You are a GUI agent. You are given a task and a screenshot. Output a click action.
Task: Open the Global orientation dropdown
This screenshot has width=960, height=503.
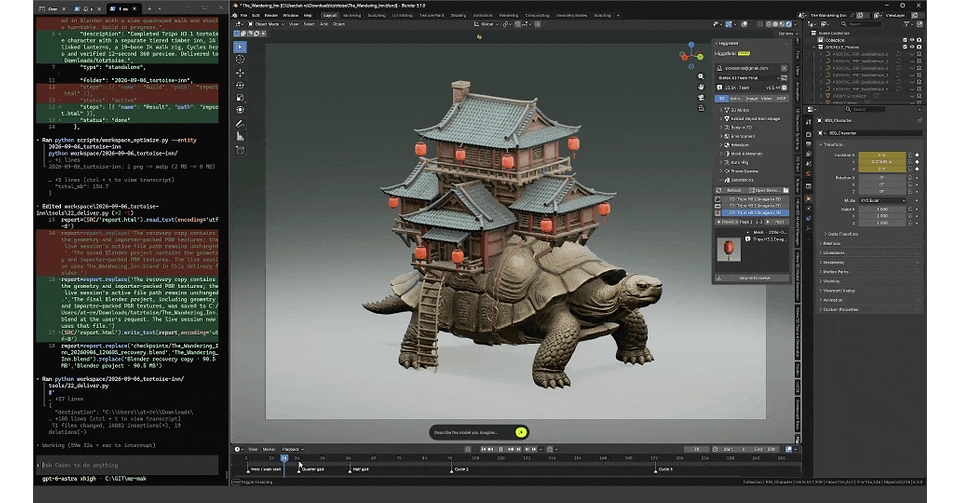[x=488, y=24]
